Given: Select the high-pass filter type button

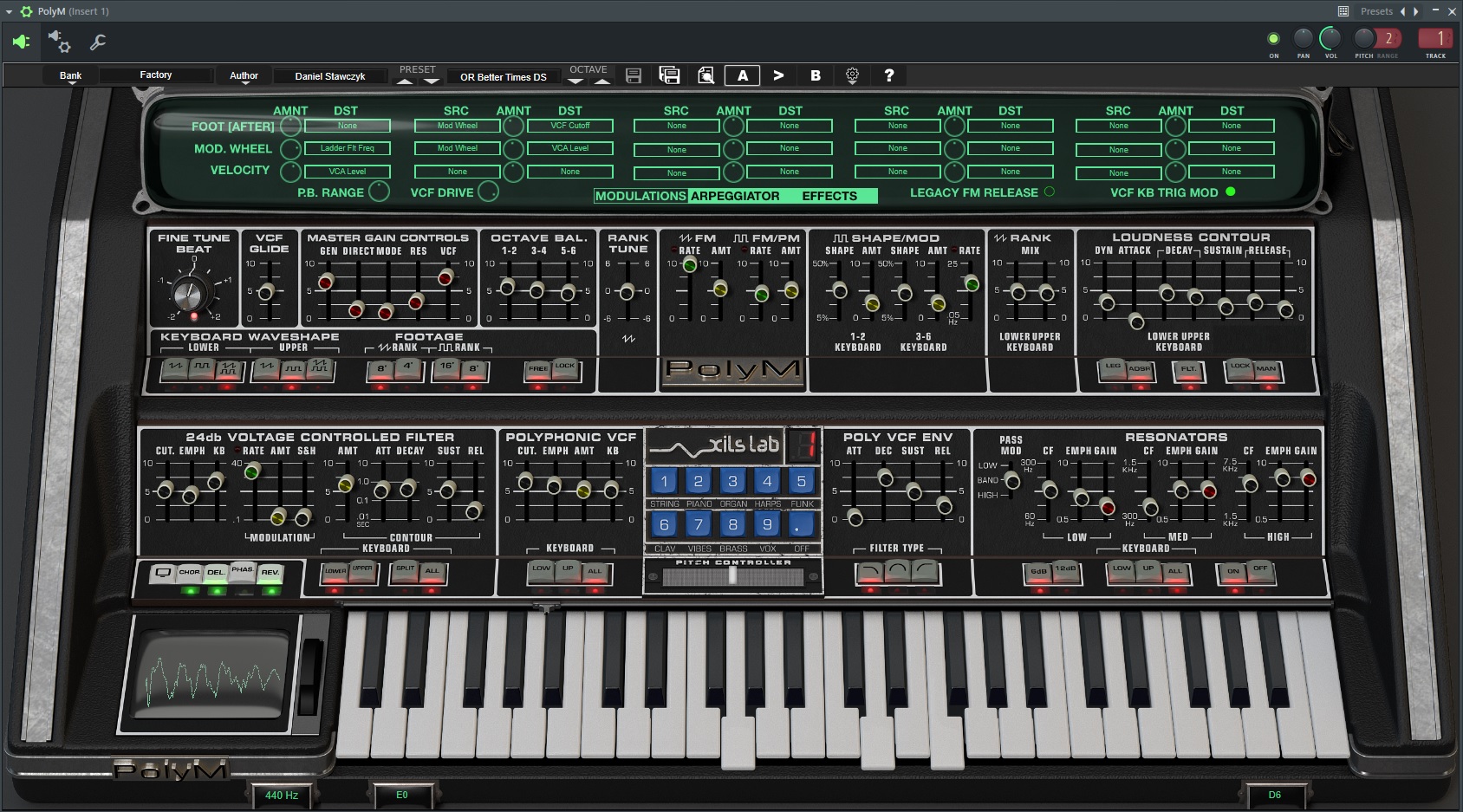Looking at the screenshot, I should pyautogui.click(x=925, y=571).
